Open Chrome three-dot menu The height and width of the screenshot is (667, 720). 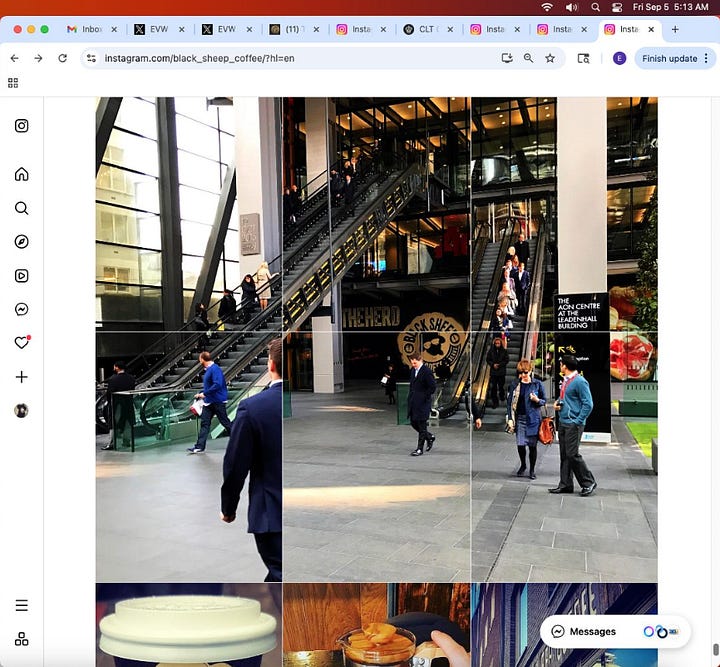[x=706, y=58]
